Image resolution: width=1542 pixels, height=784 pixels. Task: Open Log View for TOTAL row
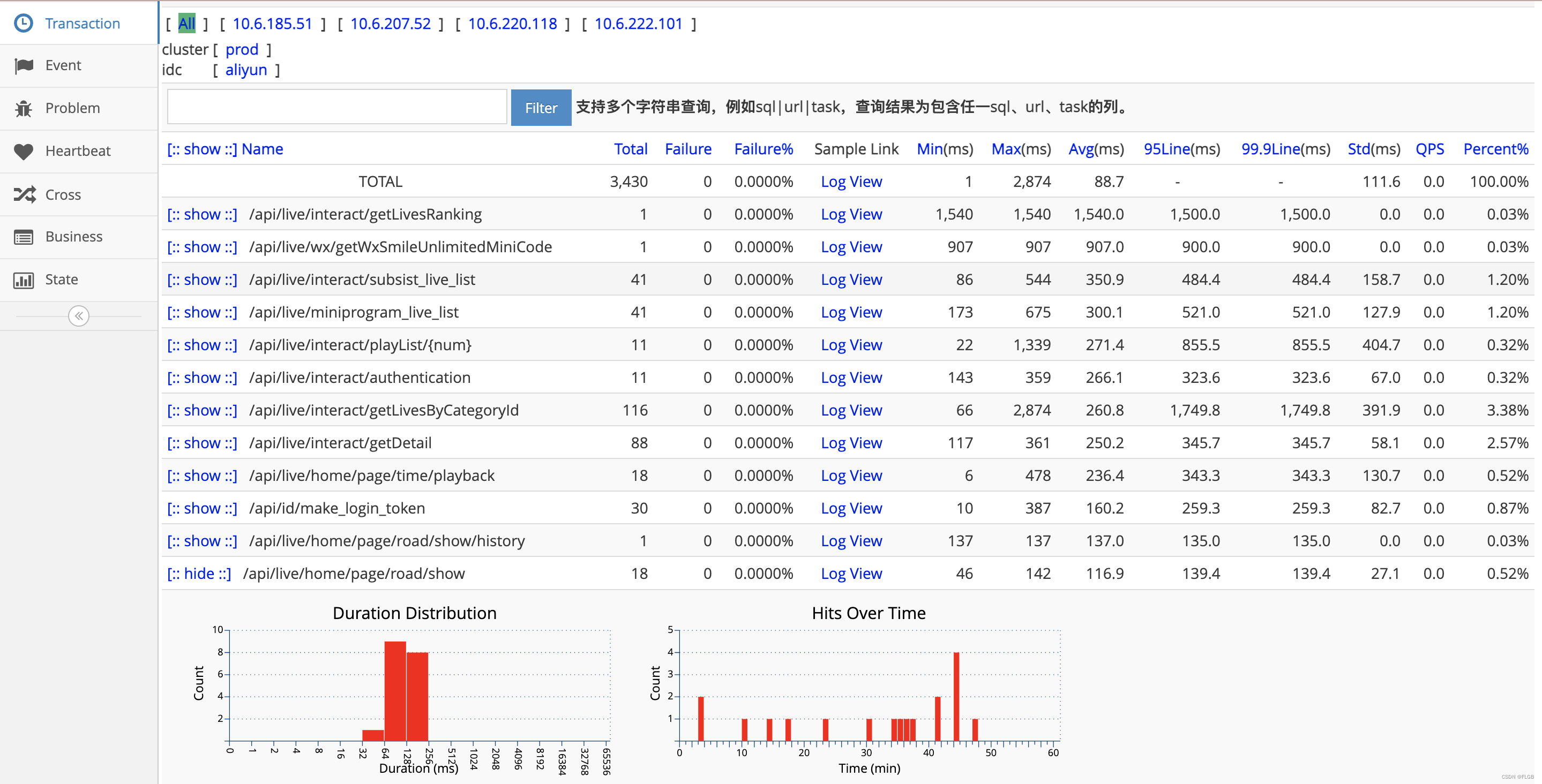(x=851, y=182)
